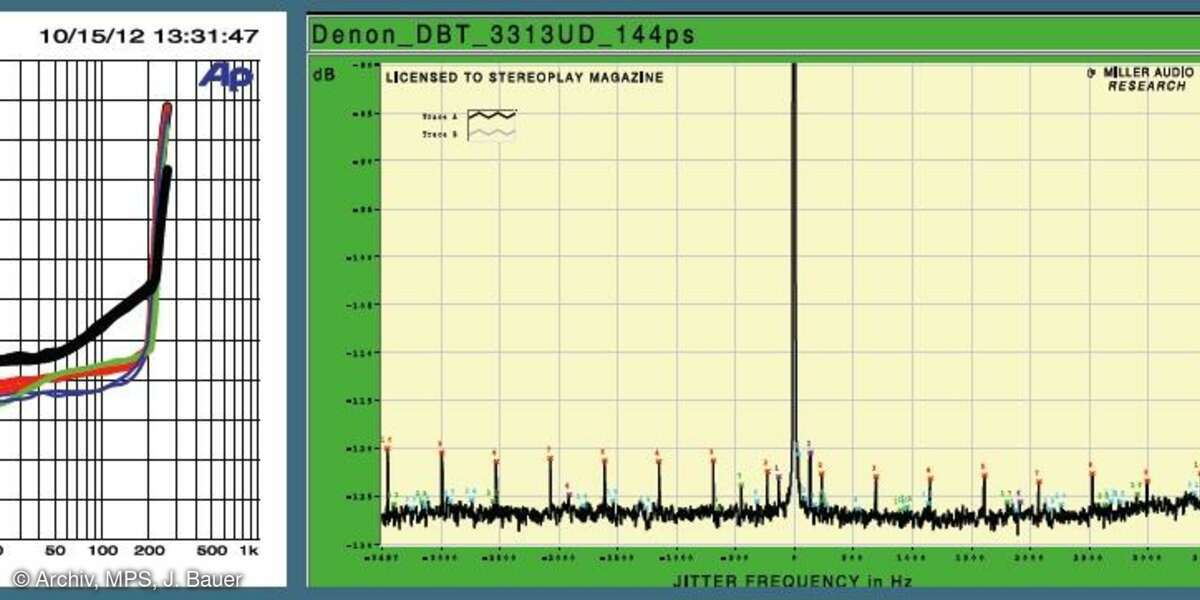Click the Miller Audio Research logo
1200x600 pixels.
pyautogui.click(x=1140, y=79)
